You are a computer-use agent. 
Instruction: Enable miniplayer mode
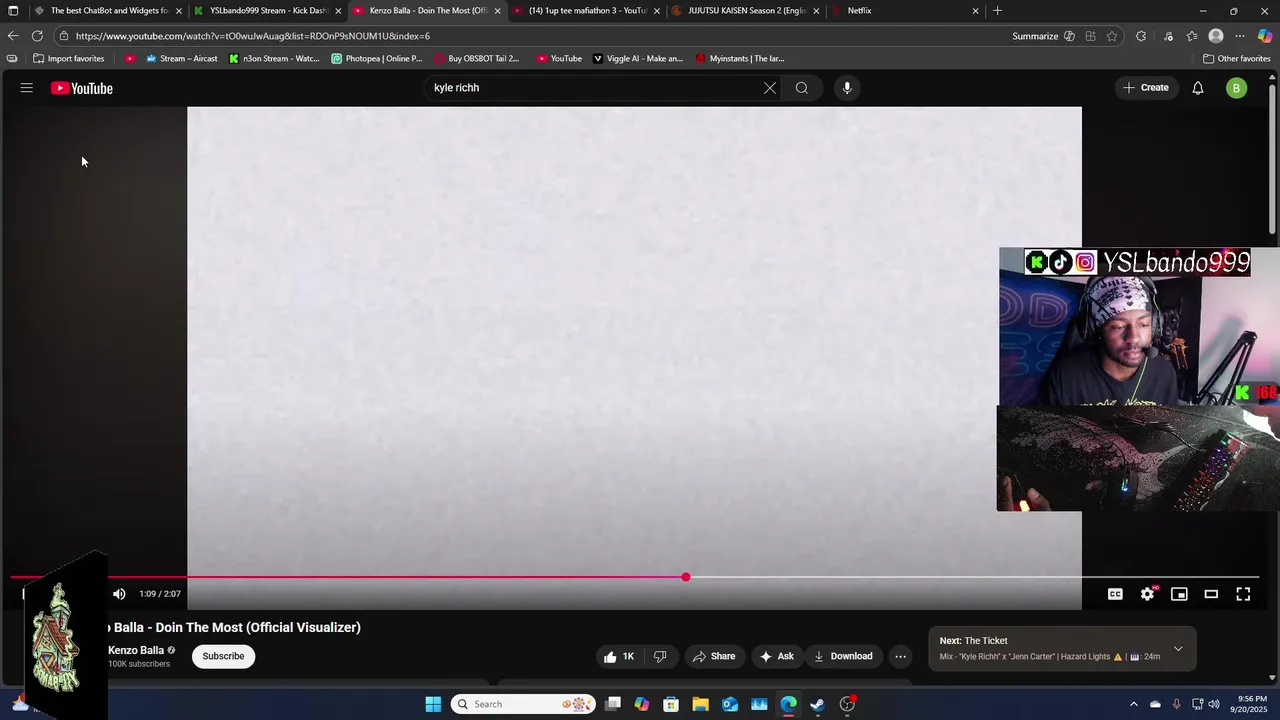(1179, 594)
